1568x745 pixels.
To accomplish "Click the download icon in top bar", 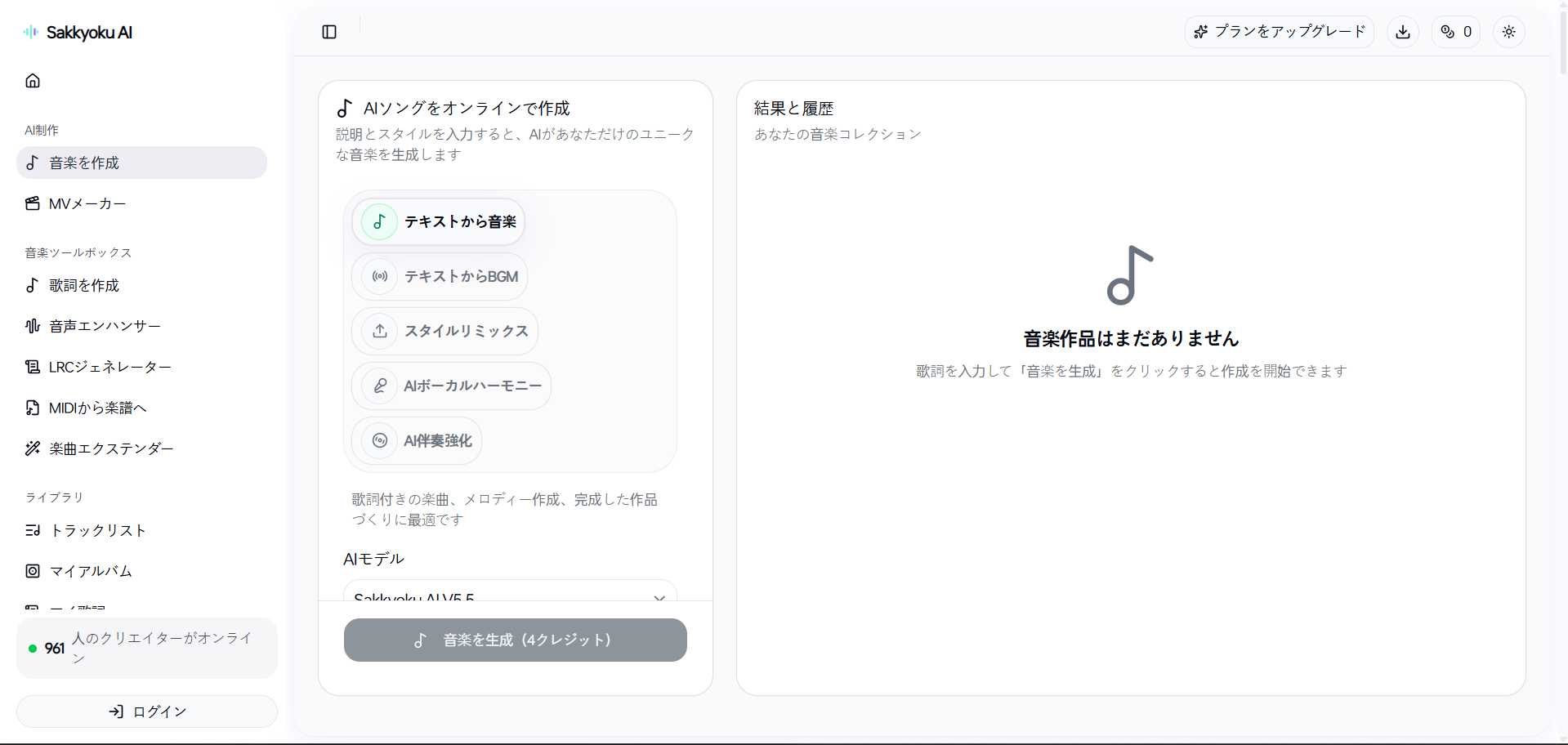I will coord(1403,32).
